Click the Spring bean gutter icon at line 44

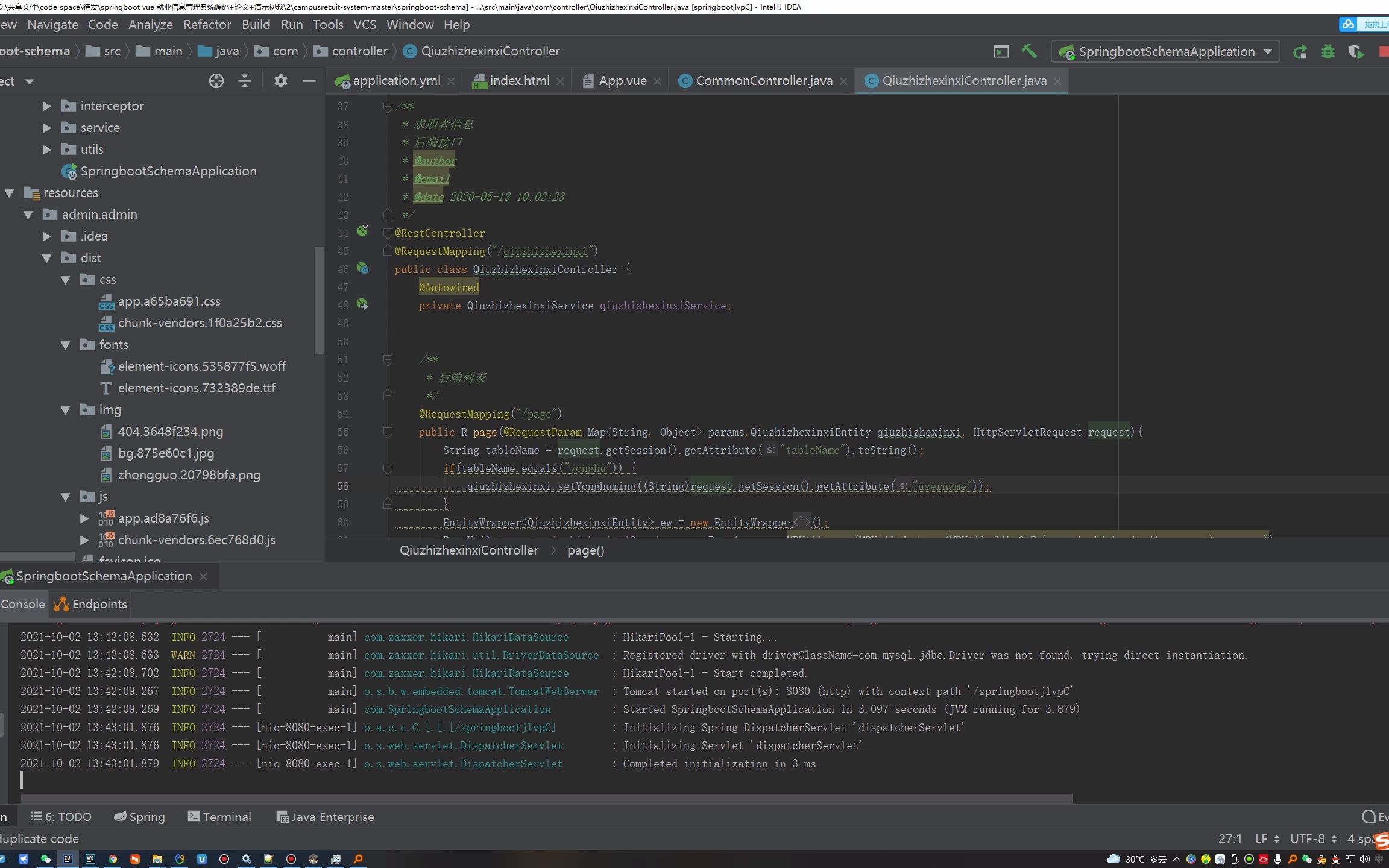[362, 231]
